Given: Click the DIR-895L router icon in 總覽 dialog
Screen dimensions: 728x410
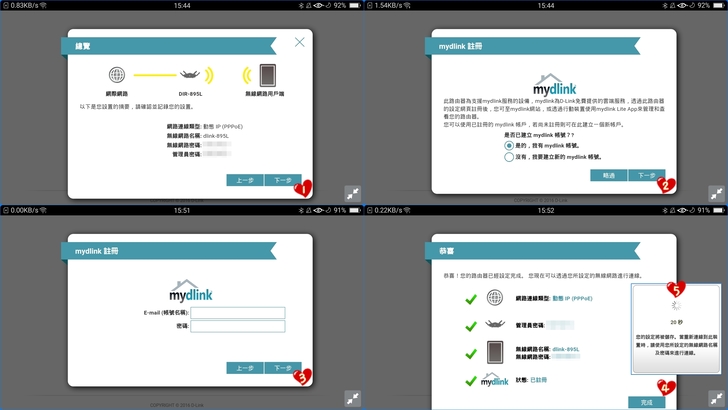Looking at the screenshot, I should point(190,74).
